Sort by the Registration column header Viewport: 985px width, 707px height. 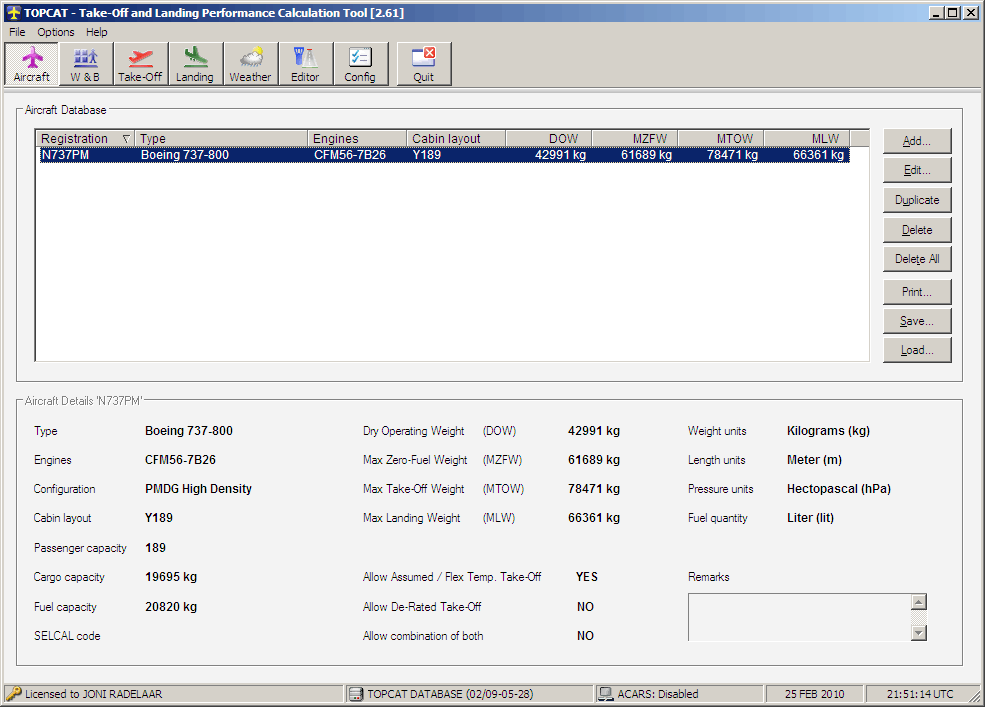point(85,138)
